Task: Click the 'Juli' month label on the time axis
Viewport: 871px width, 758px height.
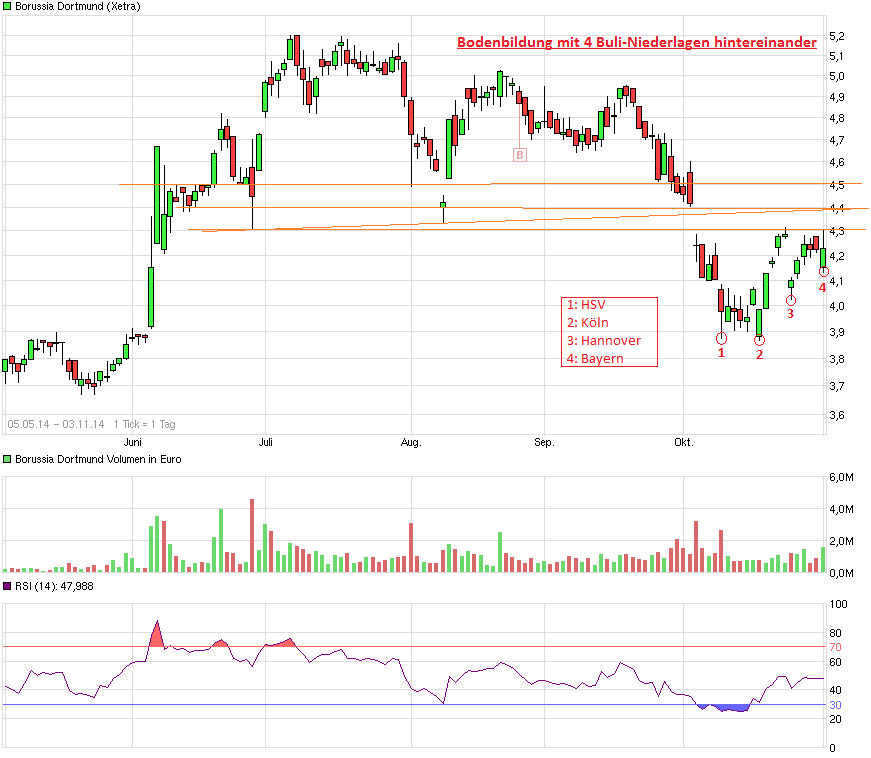Action: click(x=265, y=440)
